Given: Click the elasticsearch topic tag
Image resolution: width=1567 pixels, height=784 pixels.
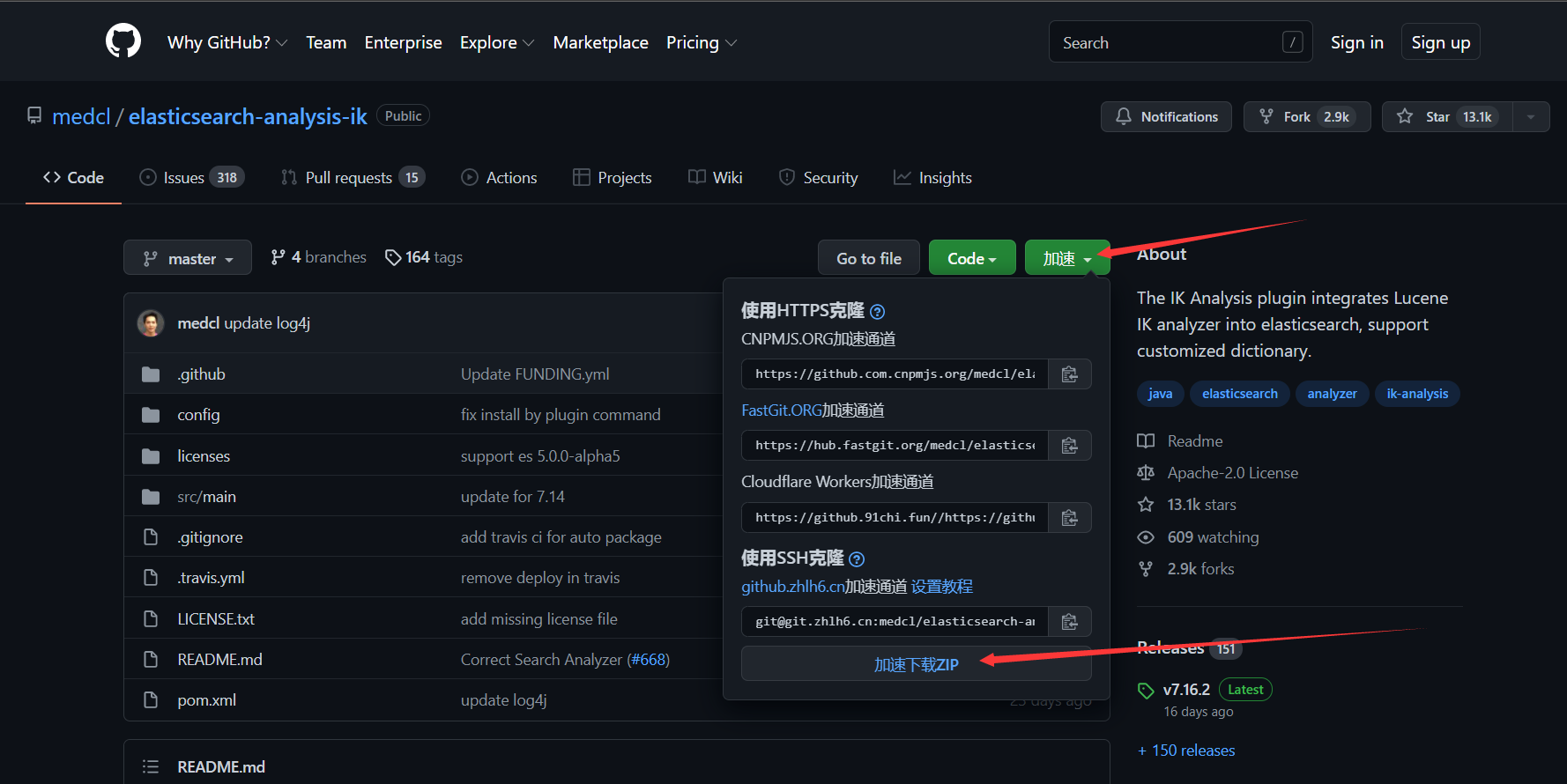Looking at the screenshot, I should point(1240,394).
